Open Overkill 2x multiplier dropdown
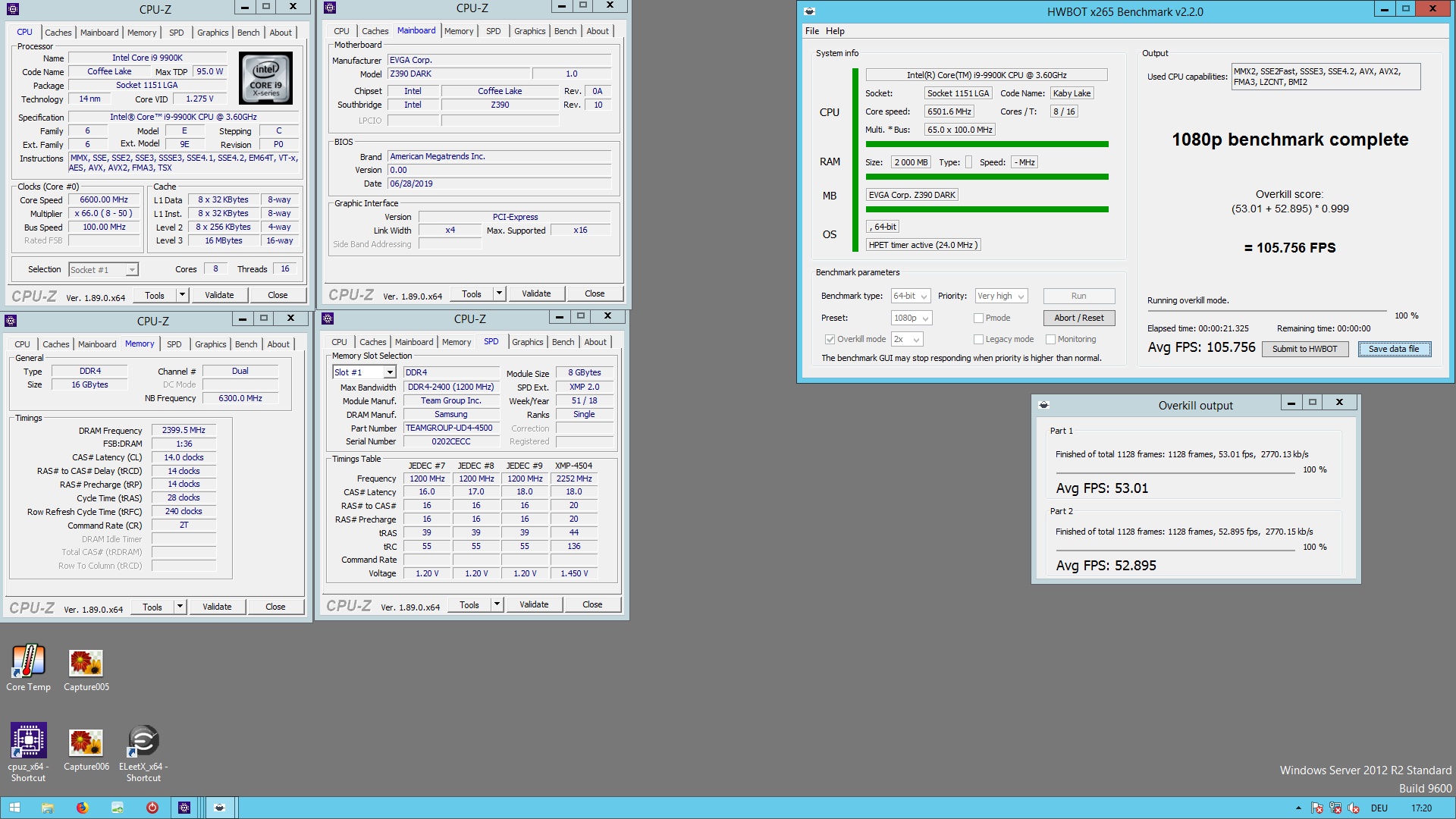 tap(908, 339)
